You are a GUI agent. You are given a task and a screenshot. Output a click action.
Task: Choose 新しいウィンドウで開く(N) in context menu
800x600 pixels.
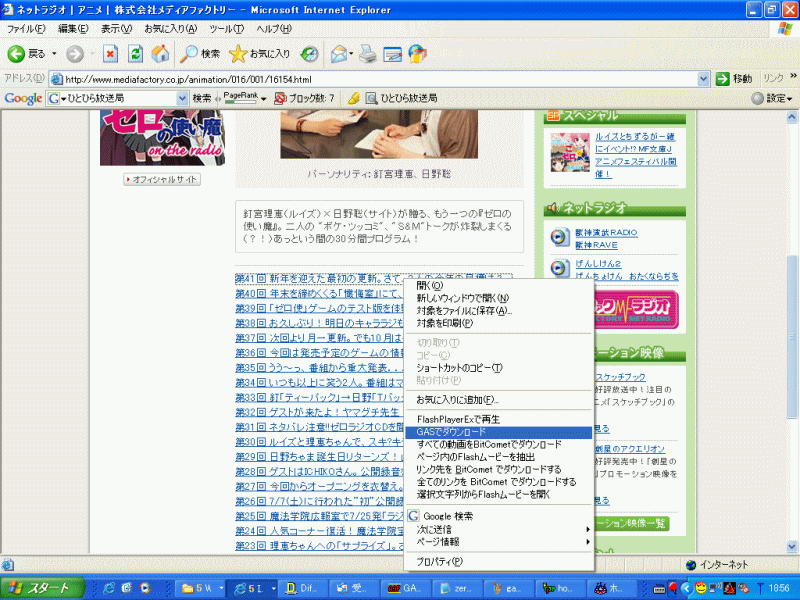(499, 298)
